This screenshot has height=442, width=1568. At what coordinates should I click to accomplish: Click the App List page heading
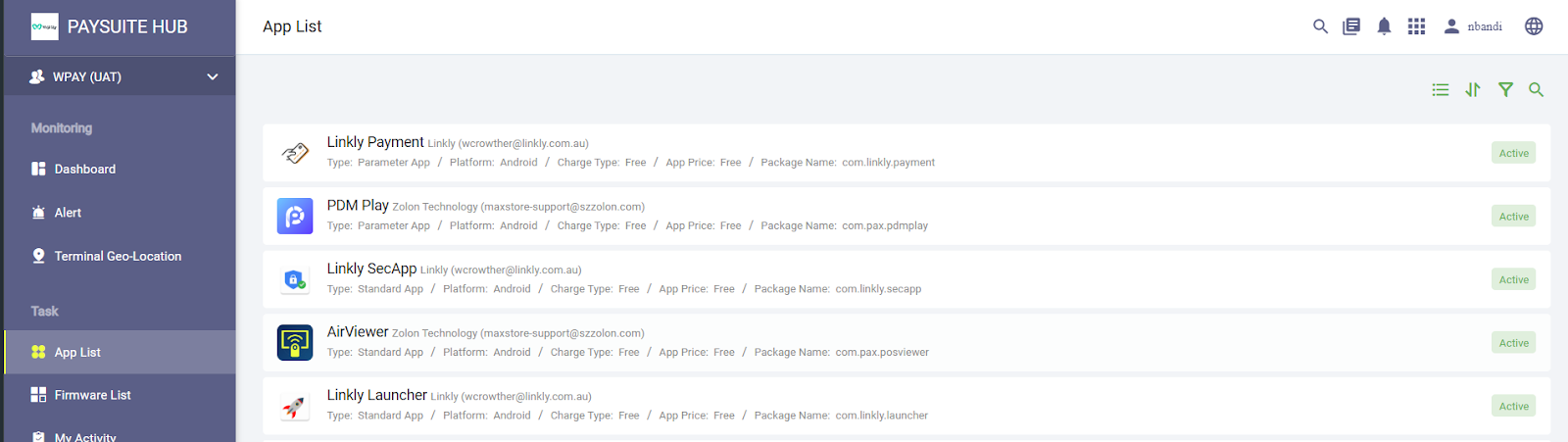click(x=292, y=26)
